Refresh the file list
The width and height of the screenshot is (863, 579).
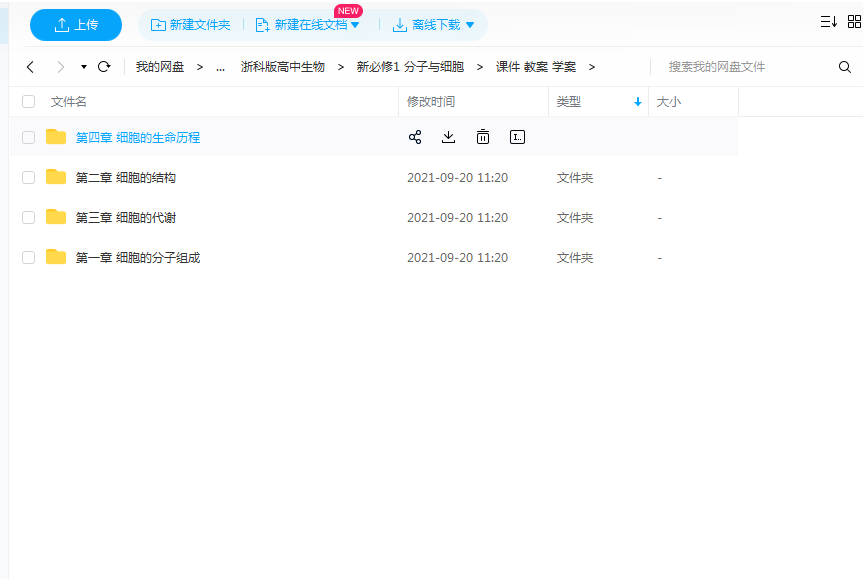pos(104,67)
